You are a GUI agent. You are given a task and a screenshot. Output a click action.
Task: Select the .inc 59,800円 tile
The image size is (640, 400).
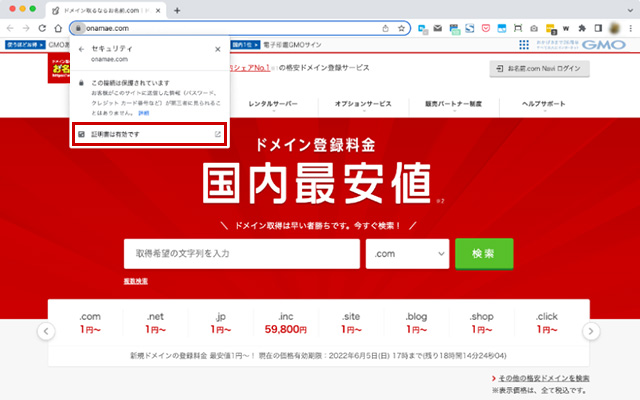[286, 322]
